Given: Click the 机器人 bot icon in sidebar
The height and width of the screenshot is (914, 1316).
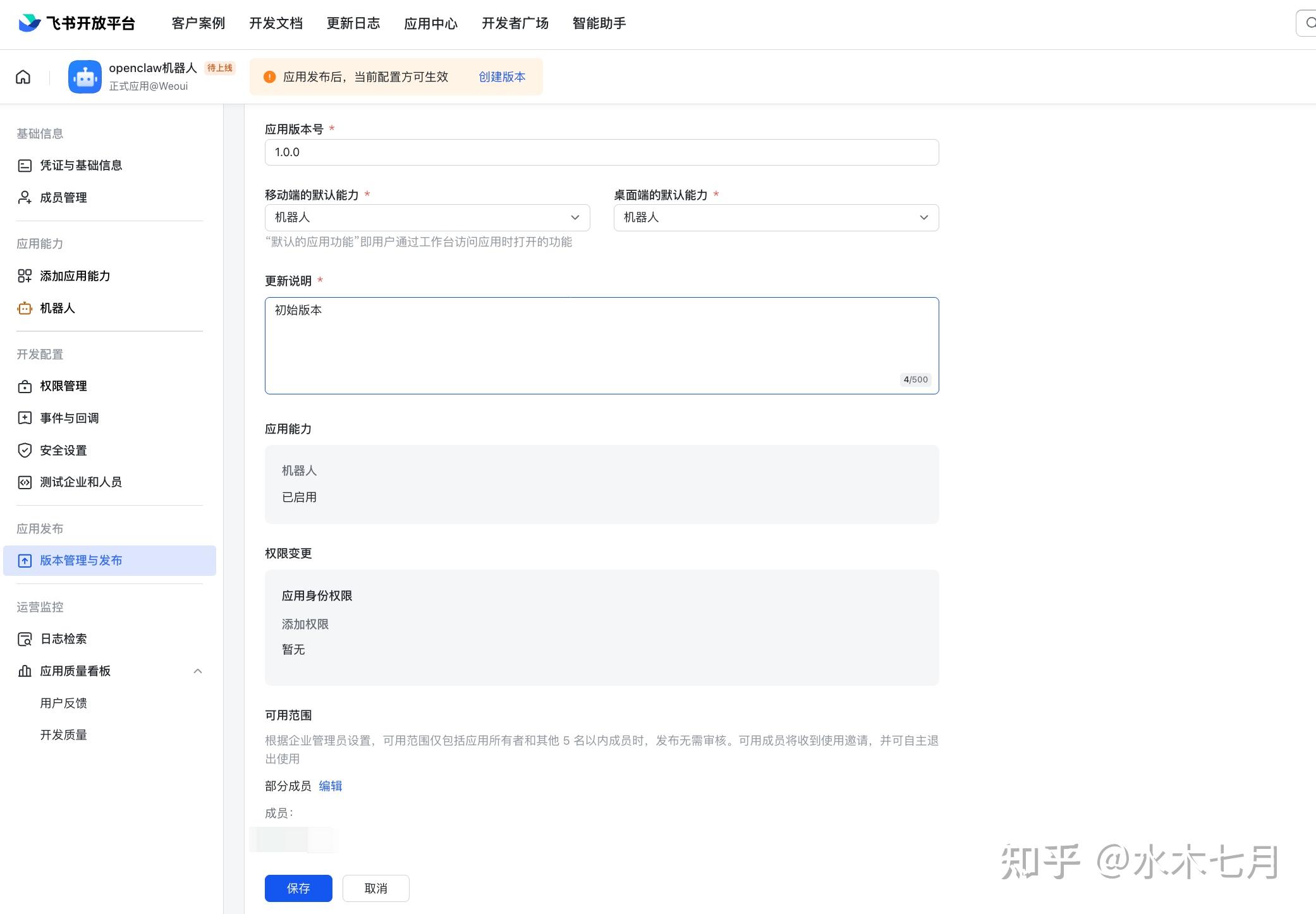Looking at the screenshot, I should [x=25, y=308].
